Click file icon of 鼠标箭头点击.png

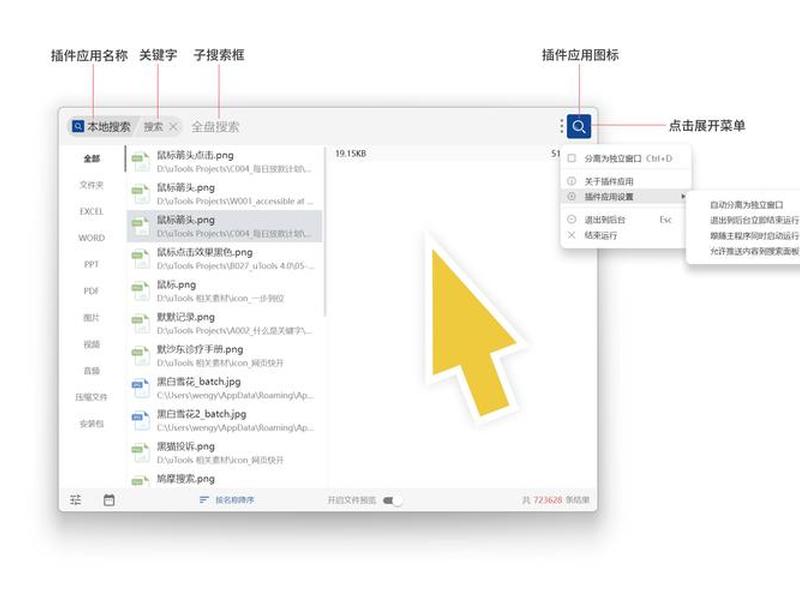click(140, 162)
